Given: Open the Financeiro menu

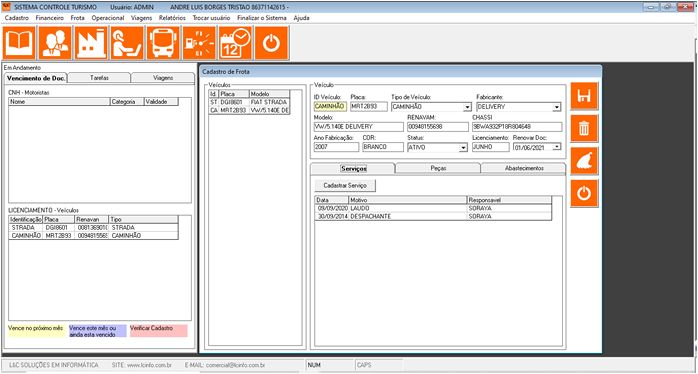Looking at the screenshot, I should point(50,18).
